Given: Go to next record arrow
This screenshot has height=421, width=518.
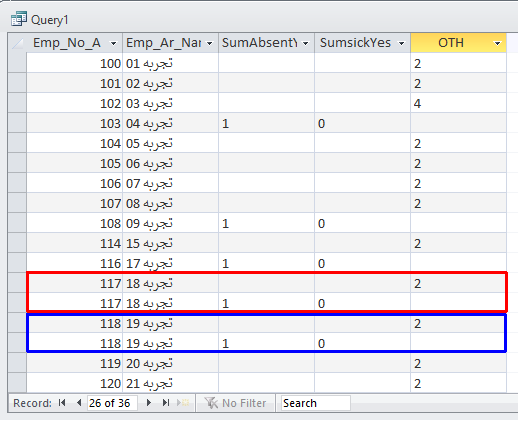Looking at the screenshot, I should coord(149,403).
